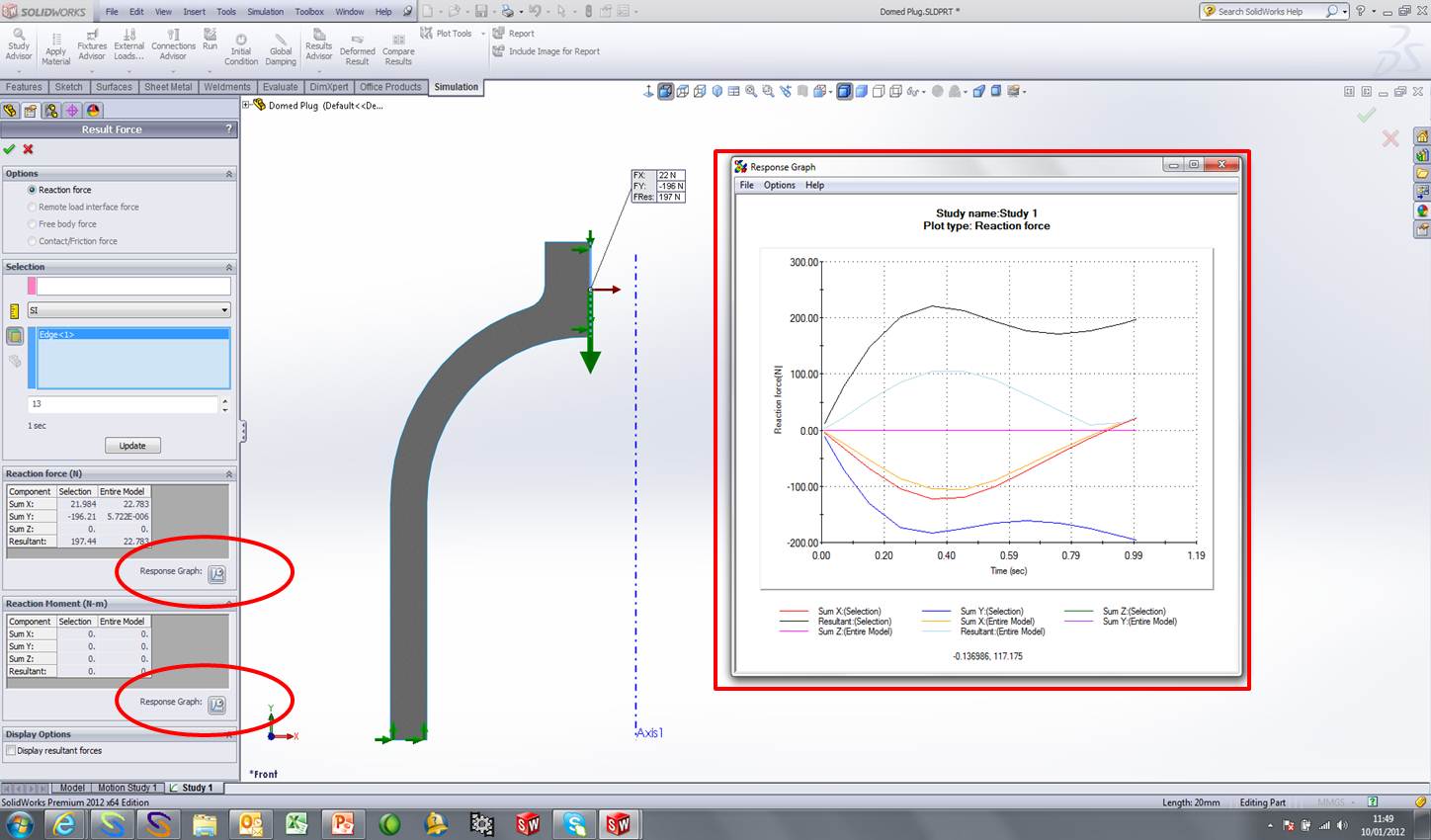Expand the Domed Plug tree node
1431x840 pixels.
(x=246, y=105)
